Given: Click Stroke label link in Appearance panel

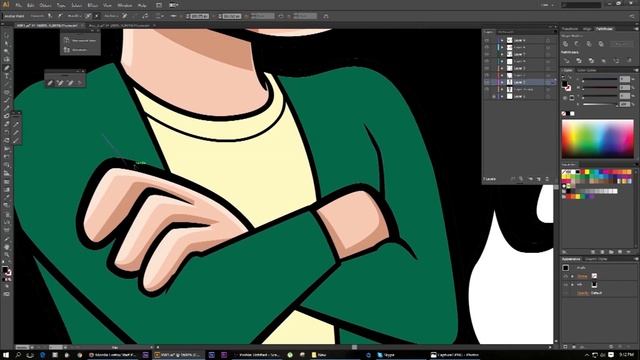Looking at the screenshot, I should point(582,276).
